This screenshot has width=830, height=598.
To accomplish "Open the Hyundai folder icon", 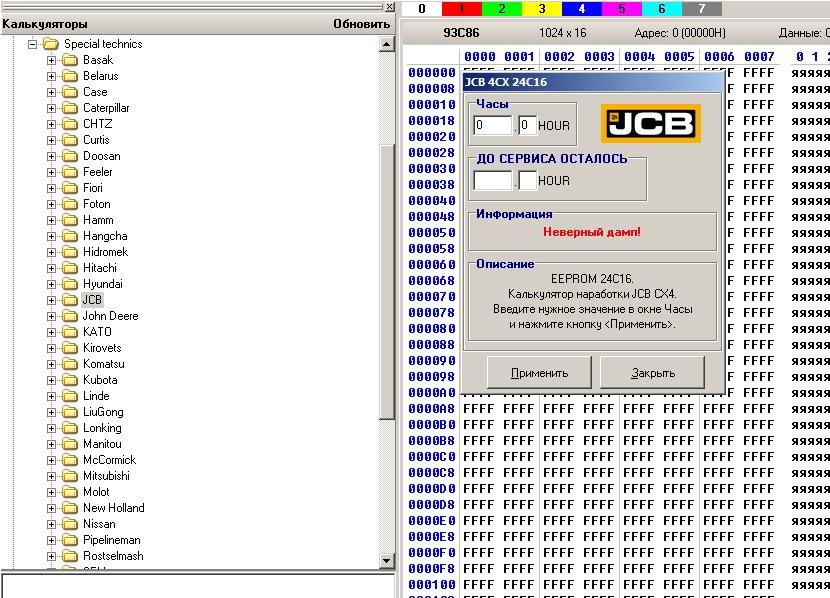I will click(x=70, y=284).
